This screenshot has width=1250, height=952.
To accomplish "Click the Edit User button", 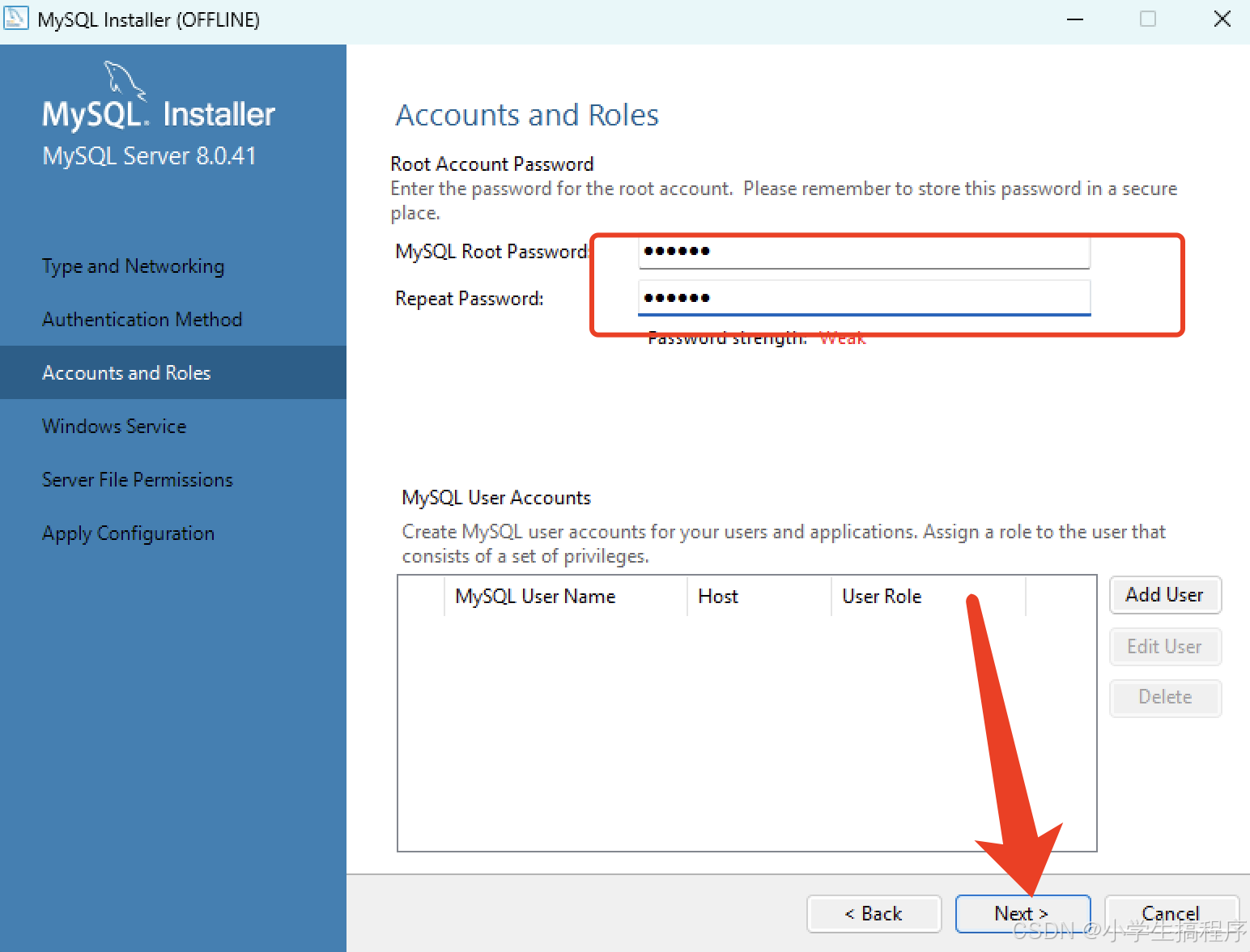I will pyautogui.click(x=1164, y=647).
